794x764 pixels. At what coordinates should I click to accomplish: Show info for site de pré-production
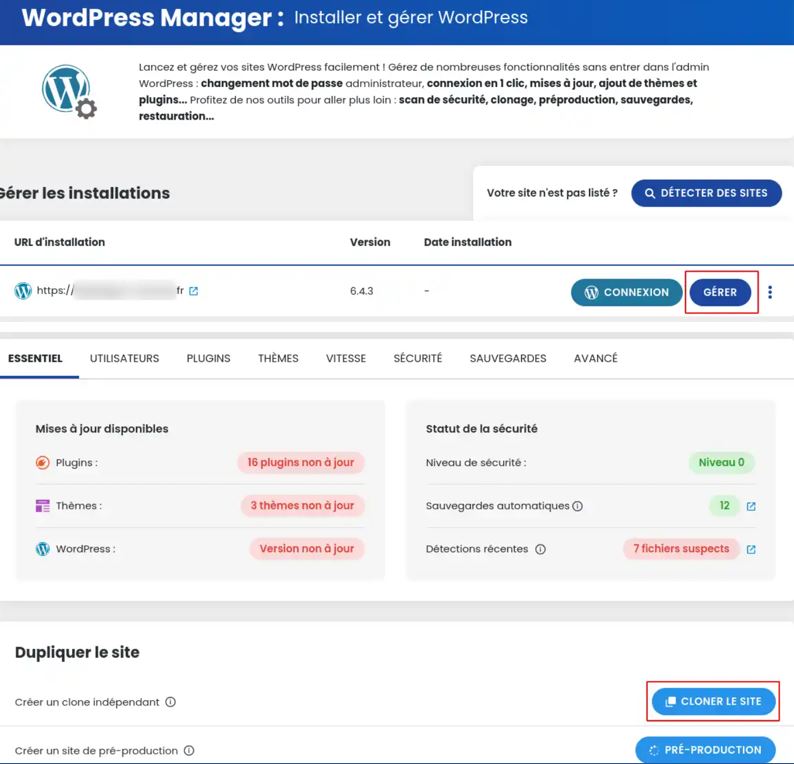(189, 750)
